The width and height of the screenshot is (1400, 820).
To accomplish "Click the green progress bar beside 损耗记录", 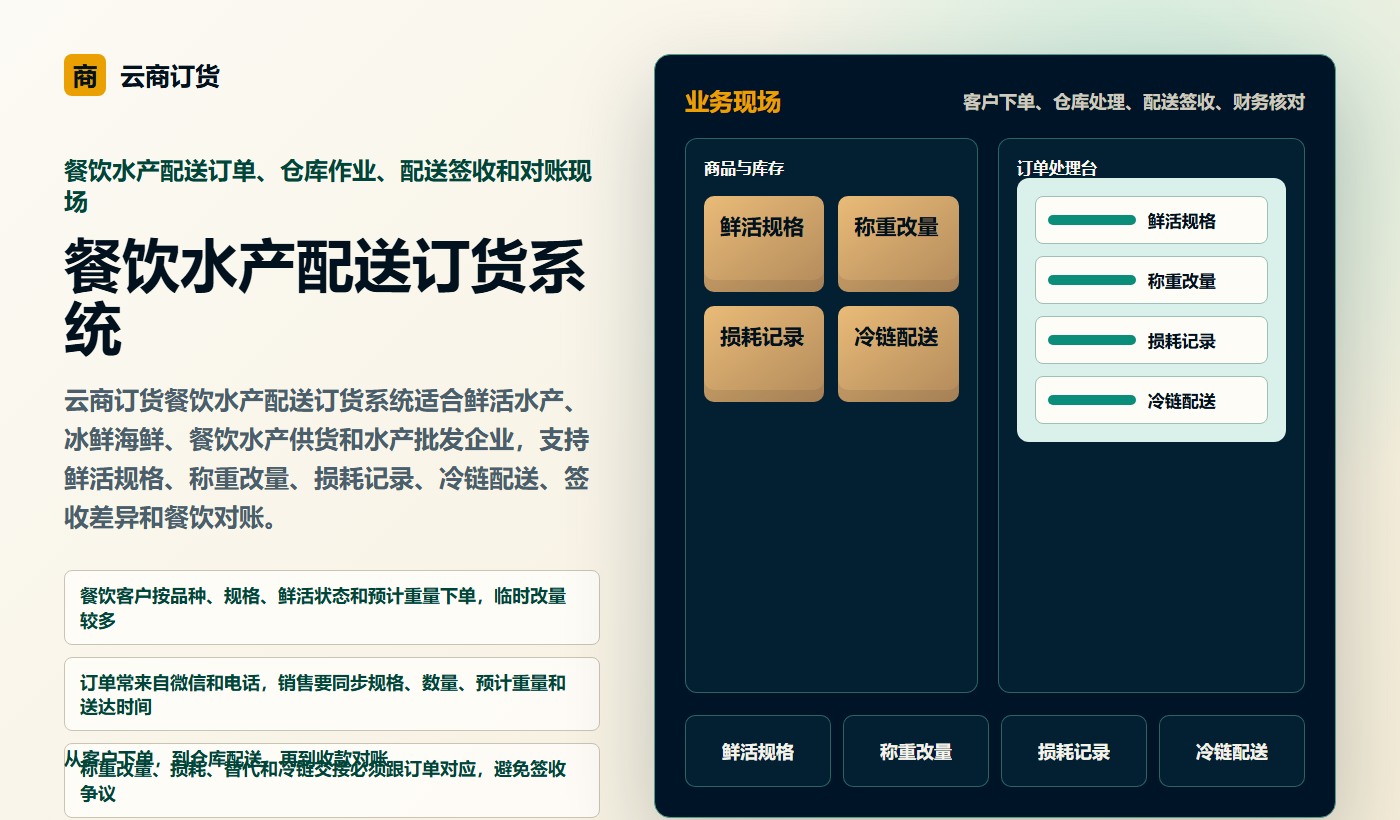I will (1092, 340).
